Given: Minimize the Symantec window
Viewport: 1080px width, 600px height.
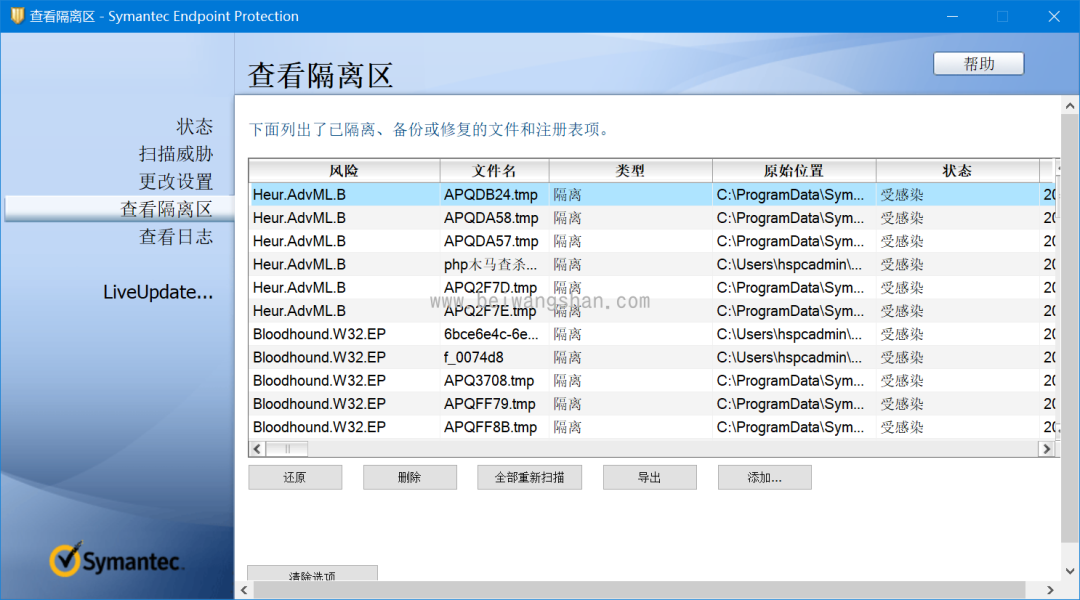Looking at the screenshot, I should pyautogui.click(x=953, y=16).
